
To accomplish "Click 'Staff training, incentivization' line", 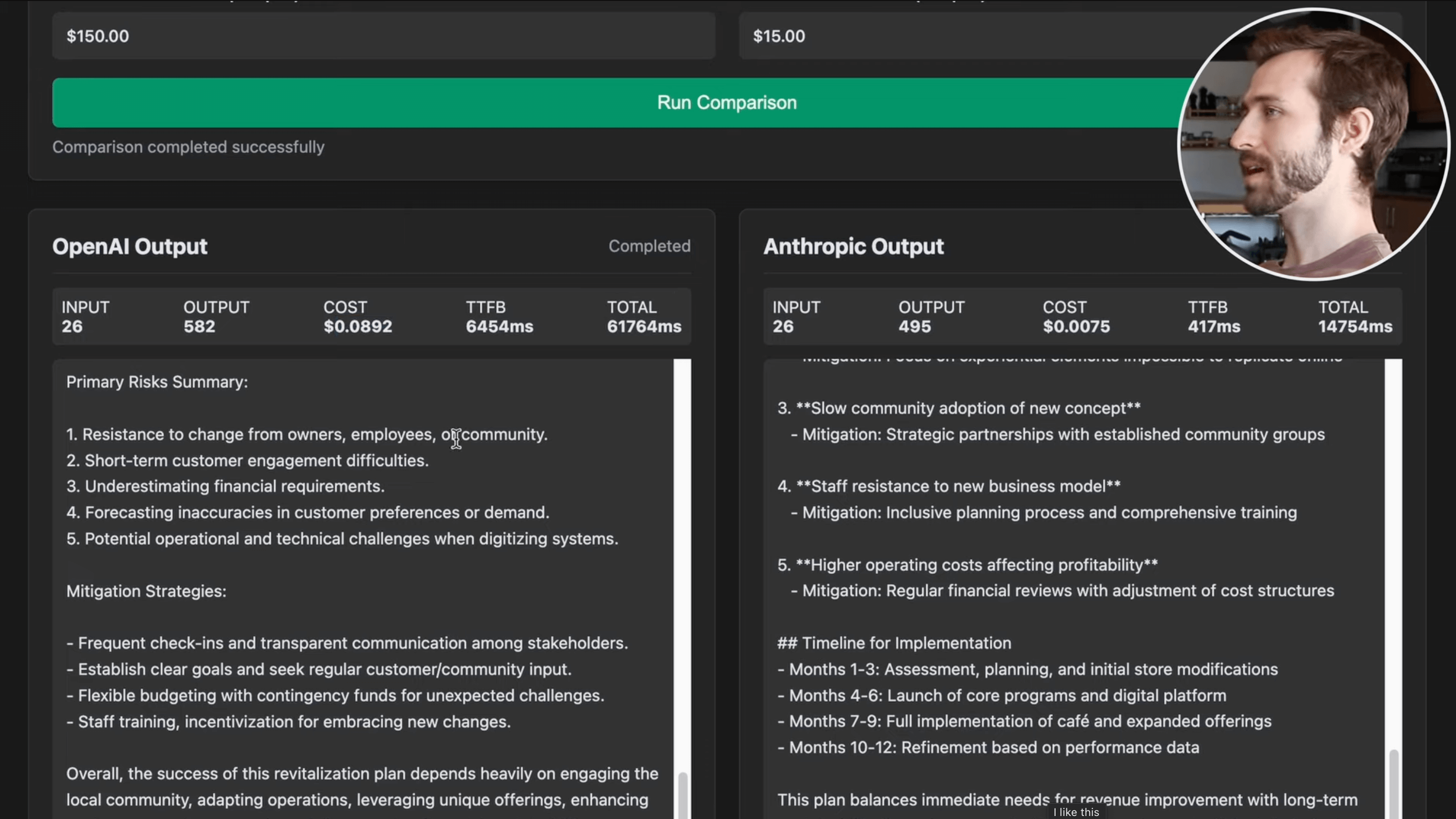I will click(x=289, y=722).
